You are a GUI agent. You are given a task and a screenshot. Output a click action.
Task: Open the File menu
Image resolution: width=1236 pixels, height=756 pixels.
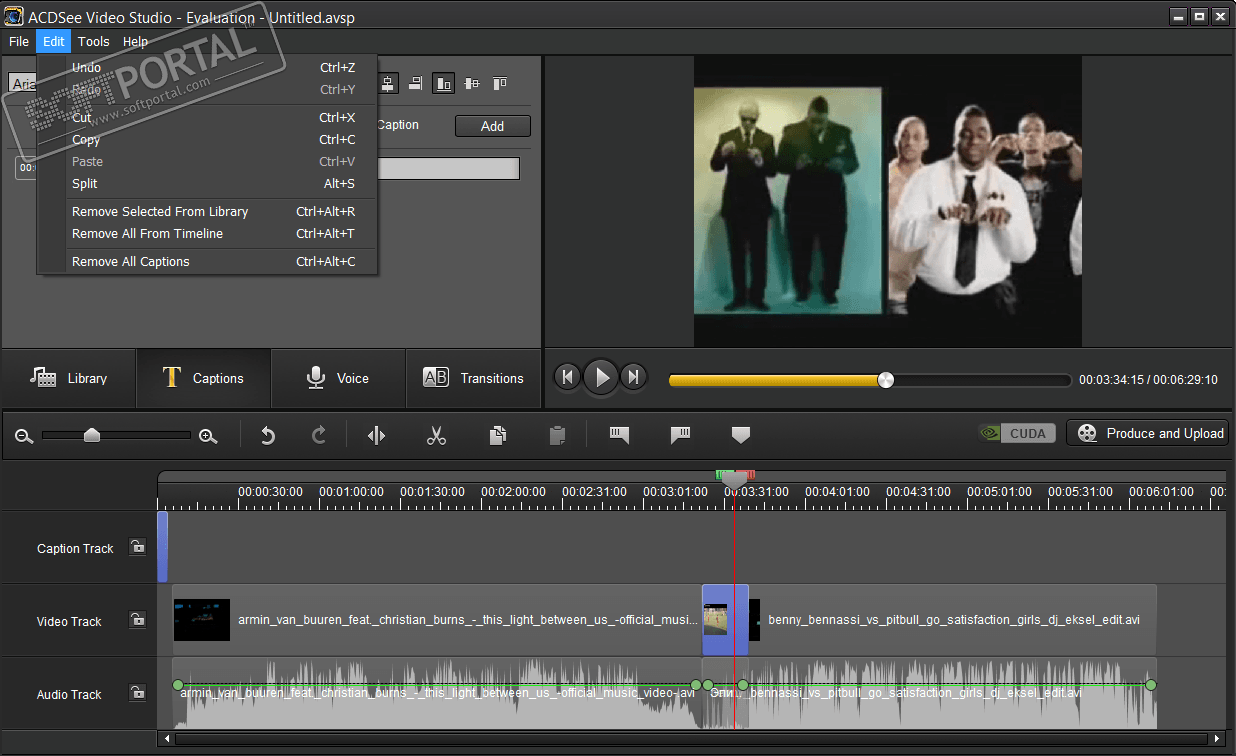pyautogui.click(x=19, y=41)
